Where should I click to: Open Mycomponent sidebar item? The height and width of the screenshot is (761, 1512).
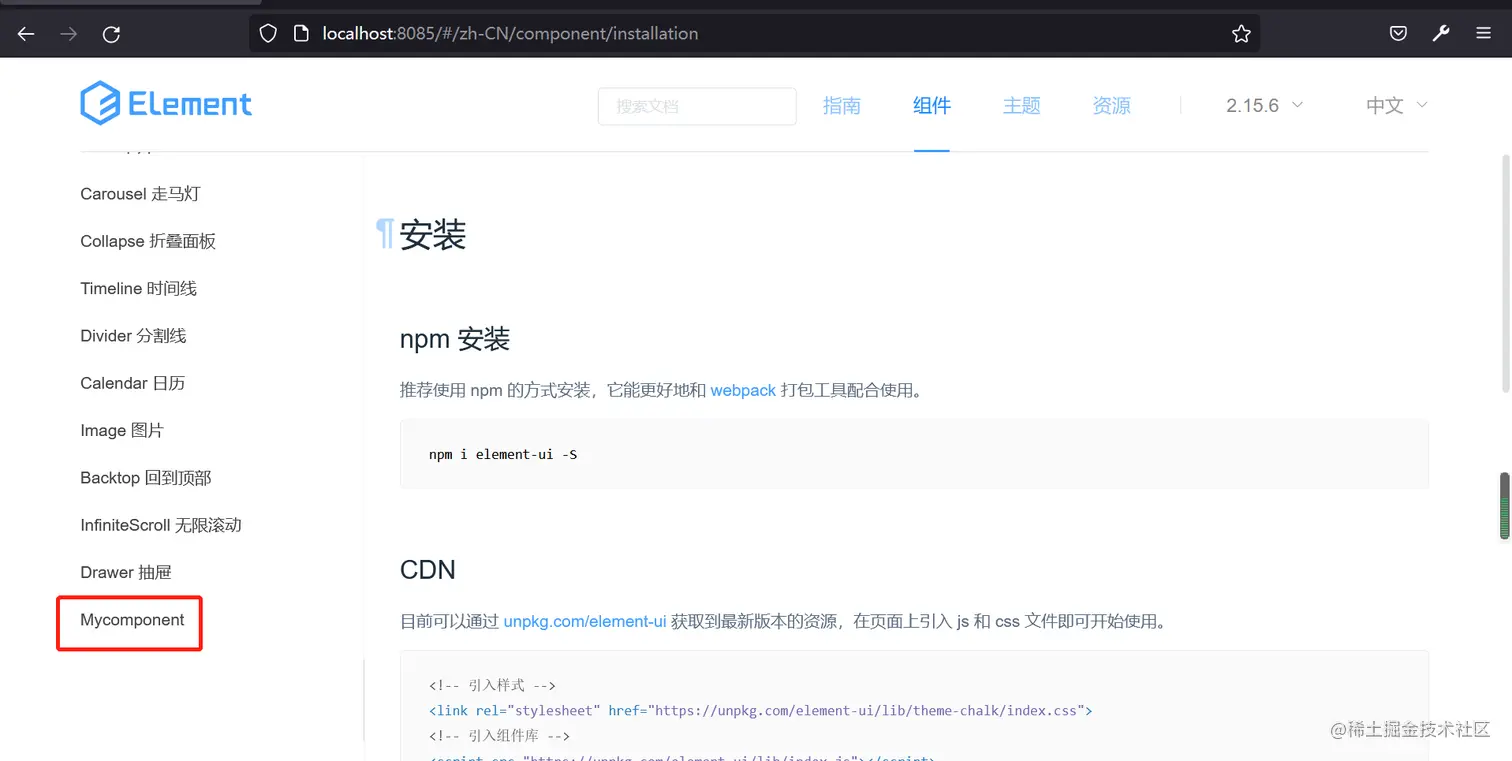pos(132,620)
